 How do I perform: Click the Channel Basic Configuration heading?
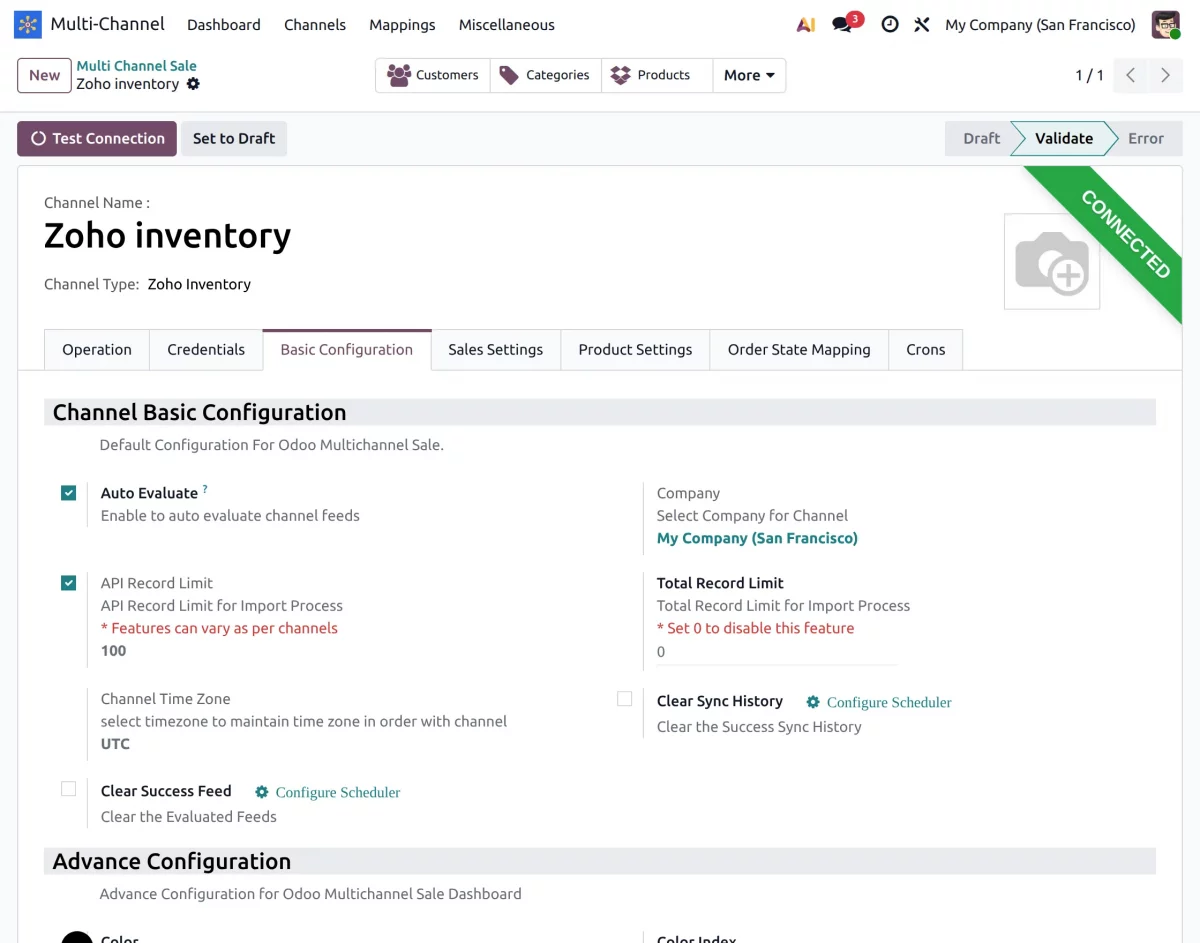click(x=199, y=412)
